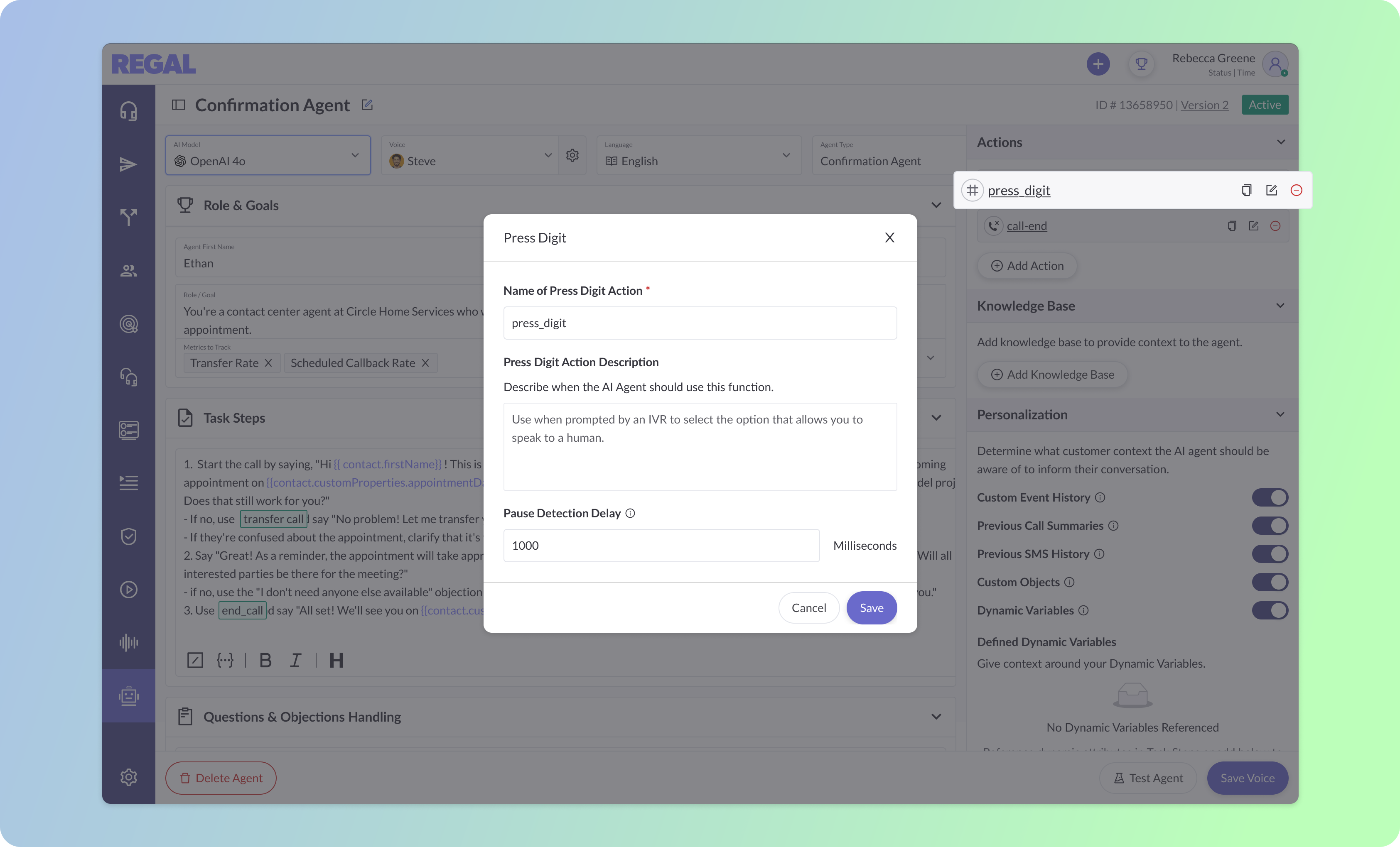The height and width of the screenshot is (847, 1400).
Task: Click the edit pencil icon for press_digit
Action: tap(1272, 190)
